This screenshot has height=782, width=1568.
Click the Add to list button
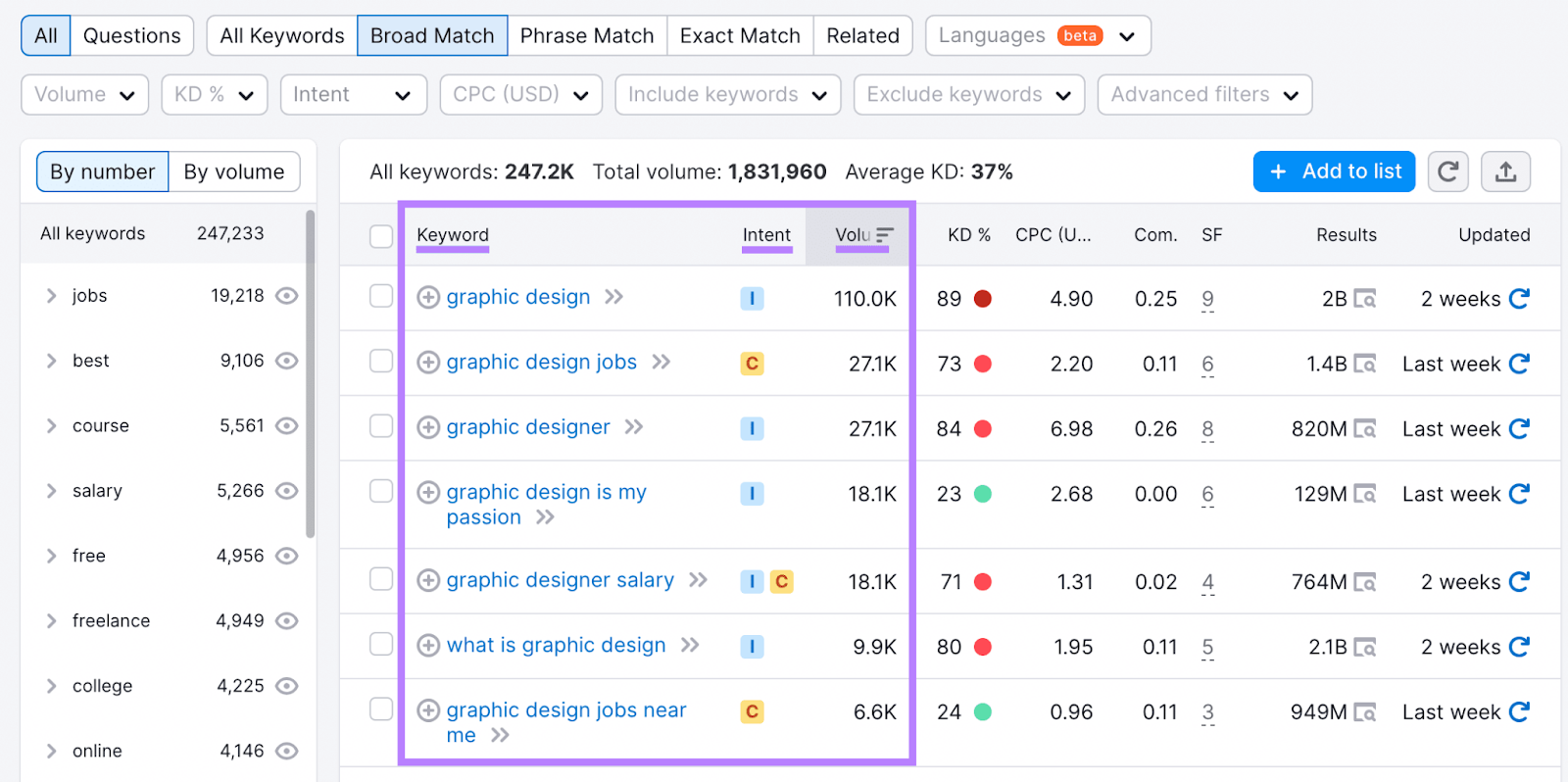point(1334,172)
